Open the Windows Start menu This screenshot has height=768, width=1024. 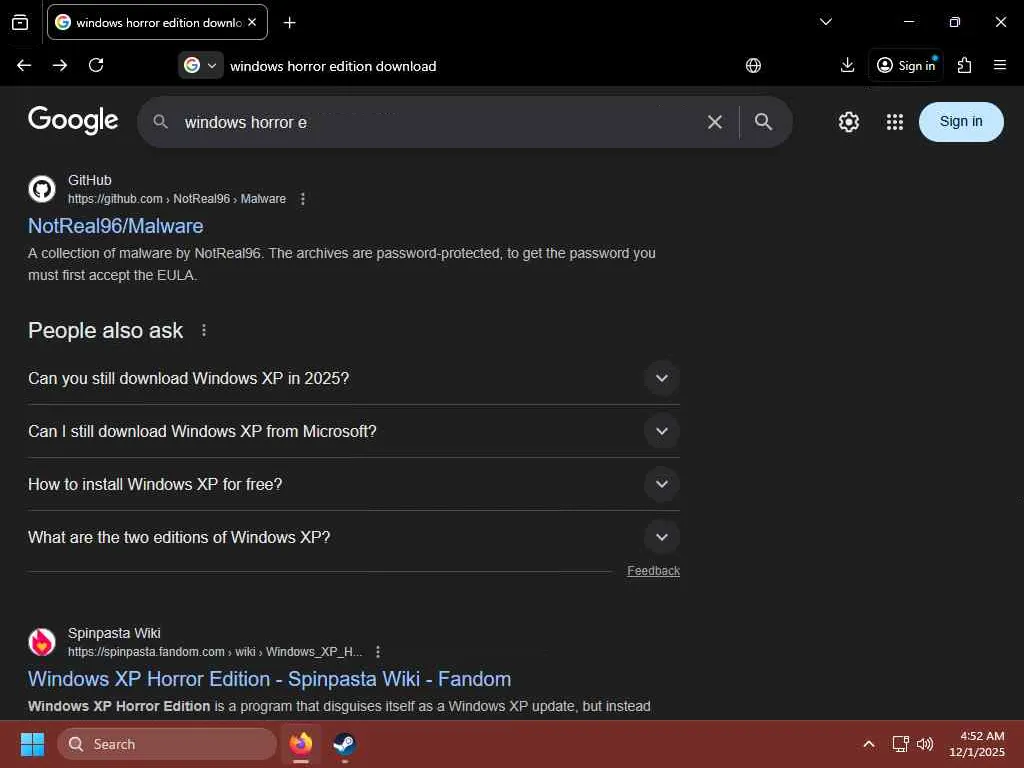coord(32,744)
